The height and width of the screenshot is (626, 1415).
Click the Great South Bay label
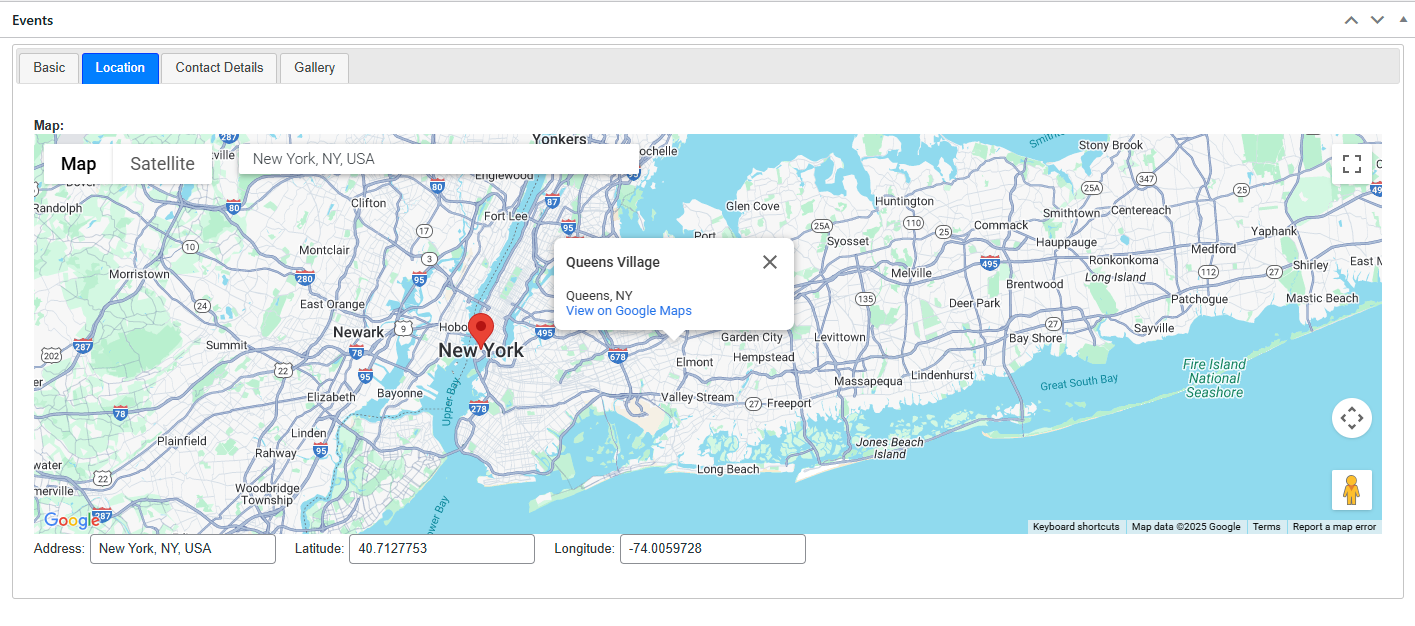1079,382
